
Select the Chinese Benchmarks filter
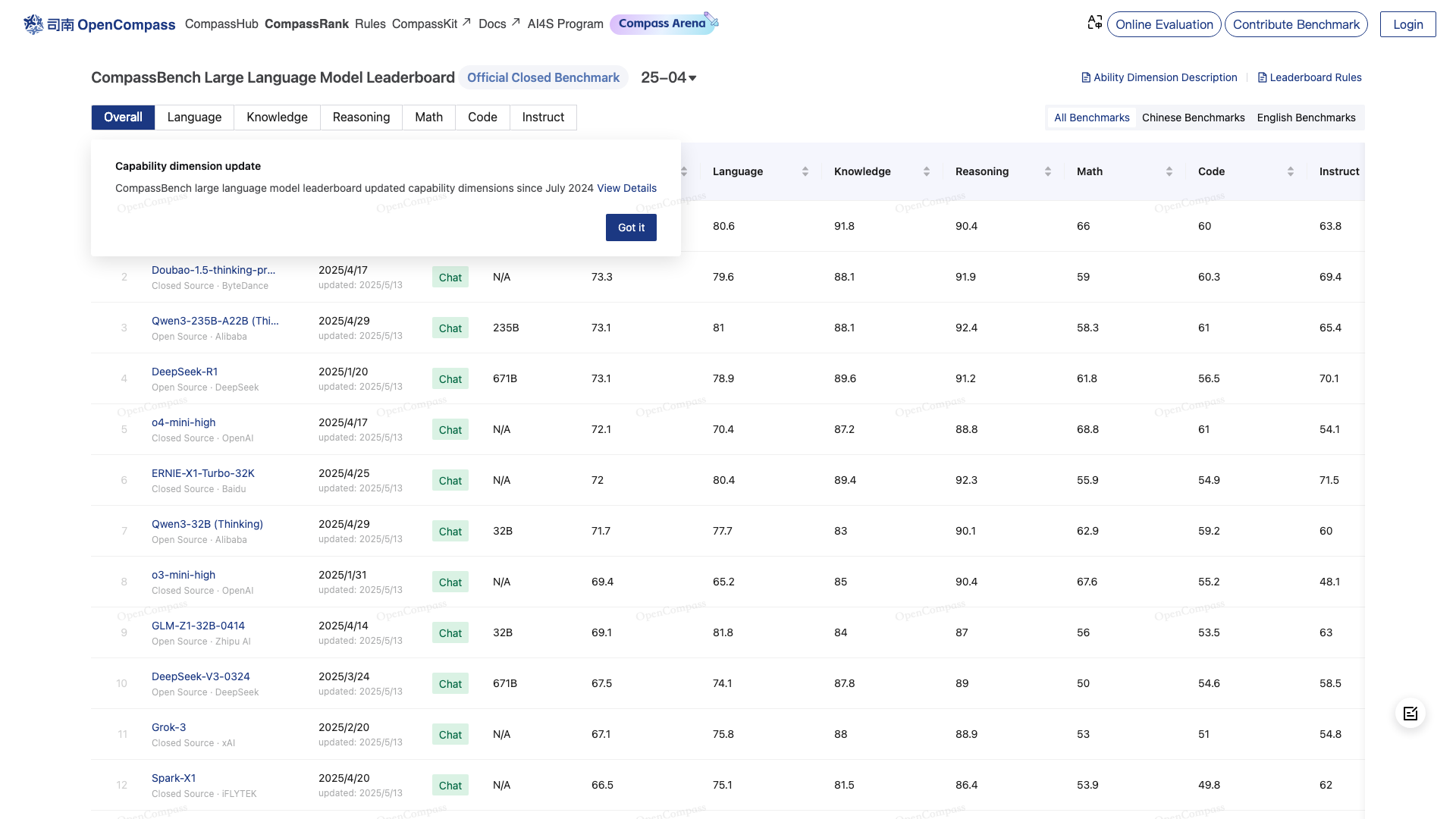pyautogui.click(x=1193, y=118)
